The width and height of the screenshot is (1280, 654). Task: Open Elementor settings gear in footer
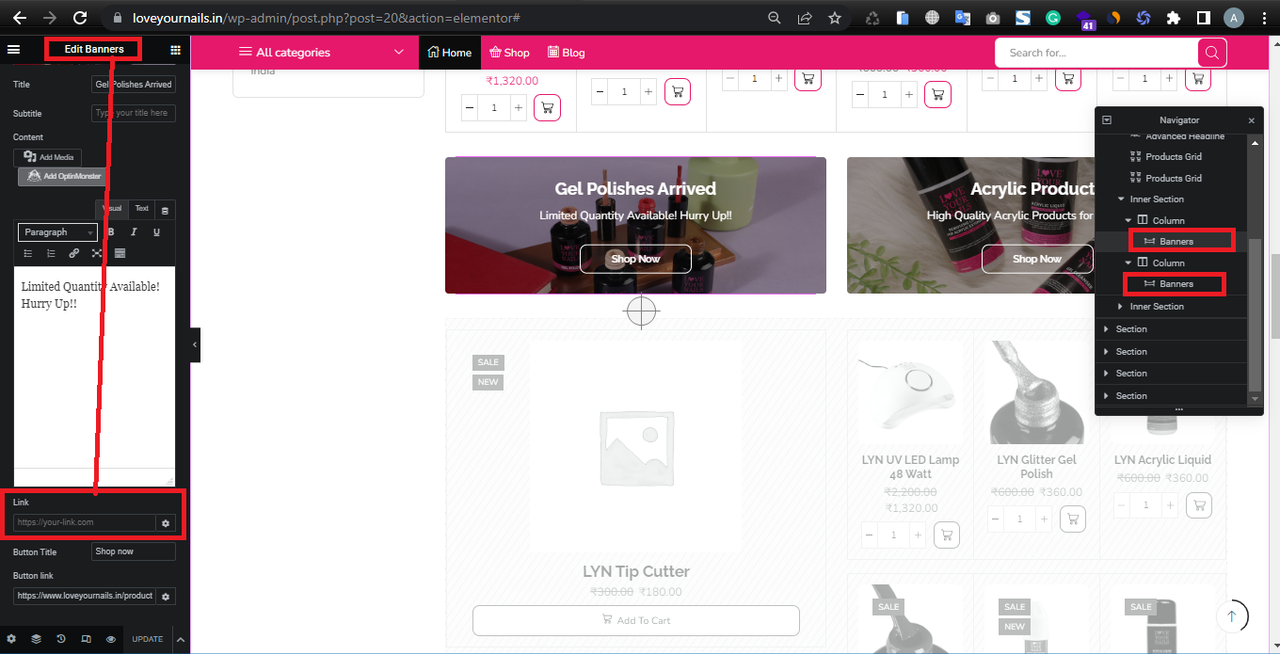[x=12, y=639]
